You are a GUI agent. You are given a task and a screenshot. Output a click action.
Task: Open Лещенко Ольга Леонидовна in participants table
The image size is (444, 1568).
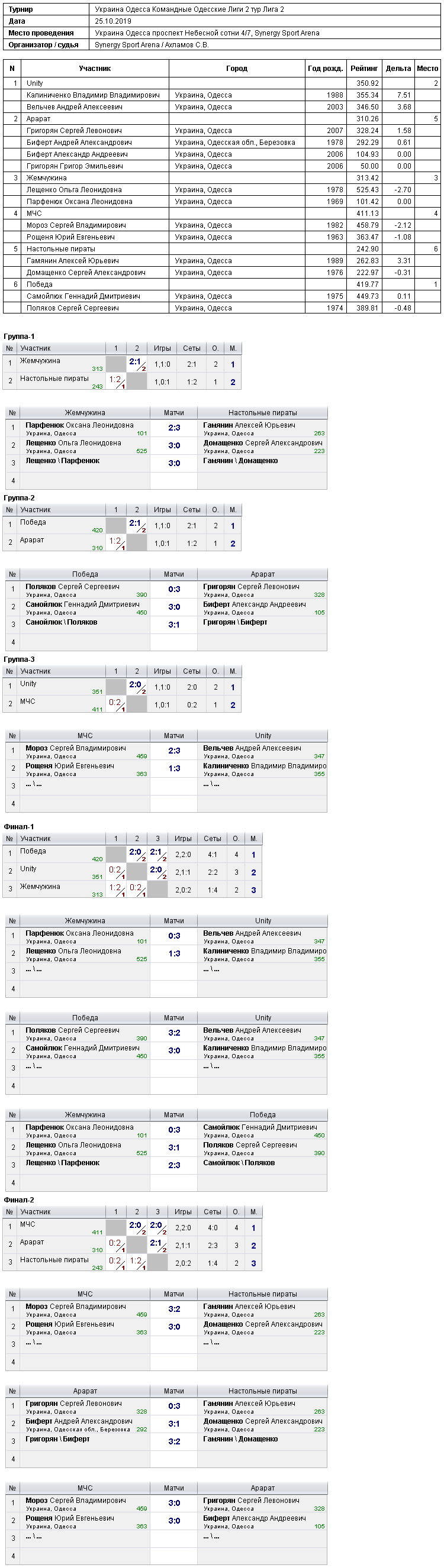point(73,190)
